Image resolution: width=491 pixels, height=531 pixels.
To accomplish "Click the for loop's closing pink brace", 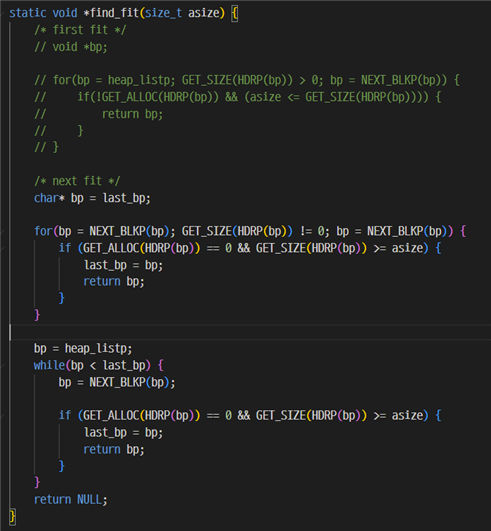I will [x=37, y=315].
